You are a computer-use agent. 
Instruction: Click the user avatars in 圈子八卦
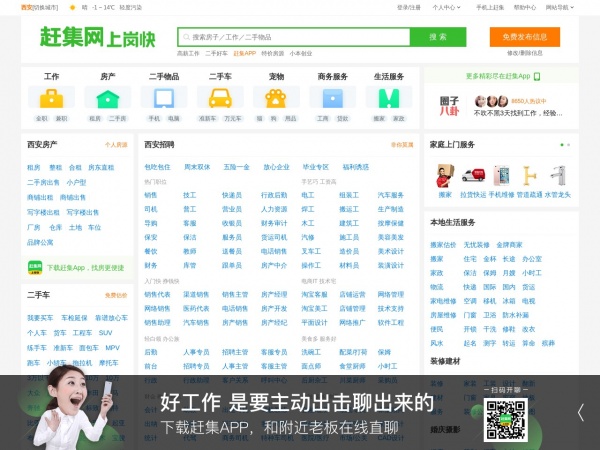(491, 101)
